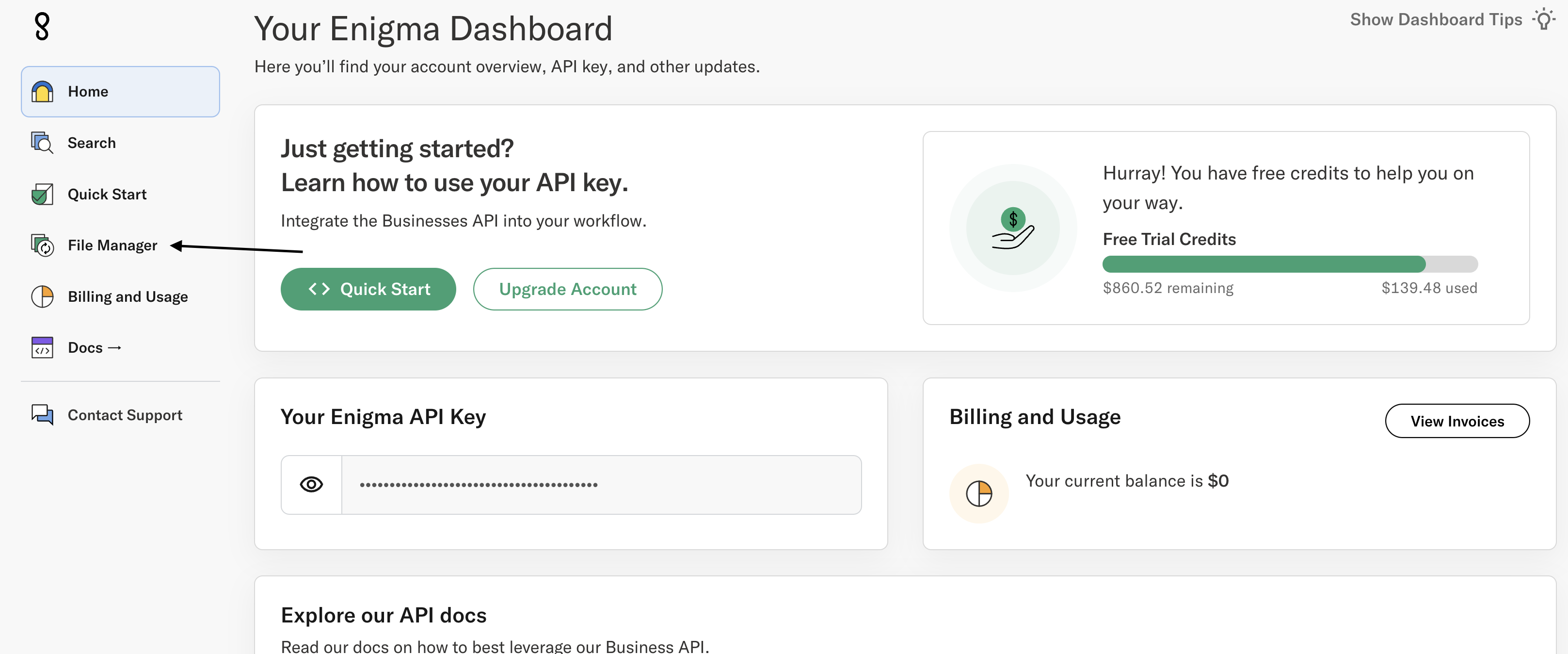The image size is (1568, 654).
Task: Click the Quick Start checkmark icon
Action: [41, 194]
